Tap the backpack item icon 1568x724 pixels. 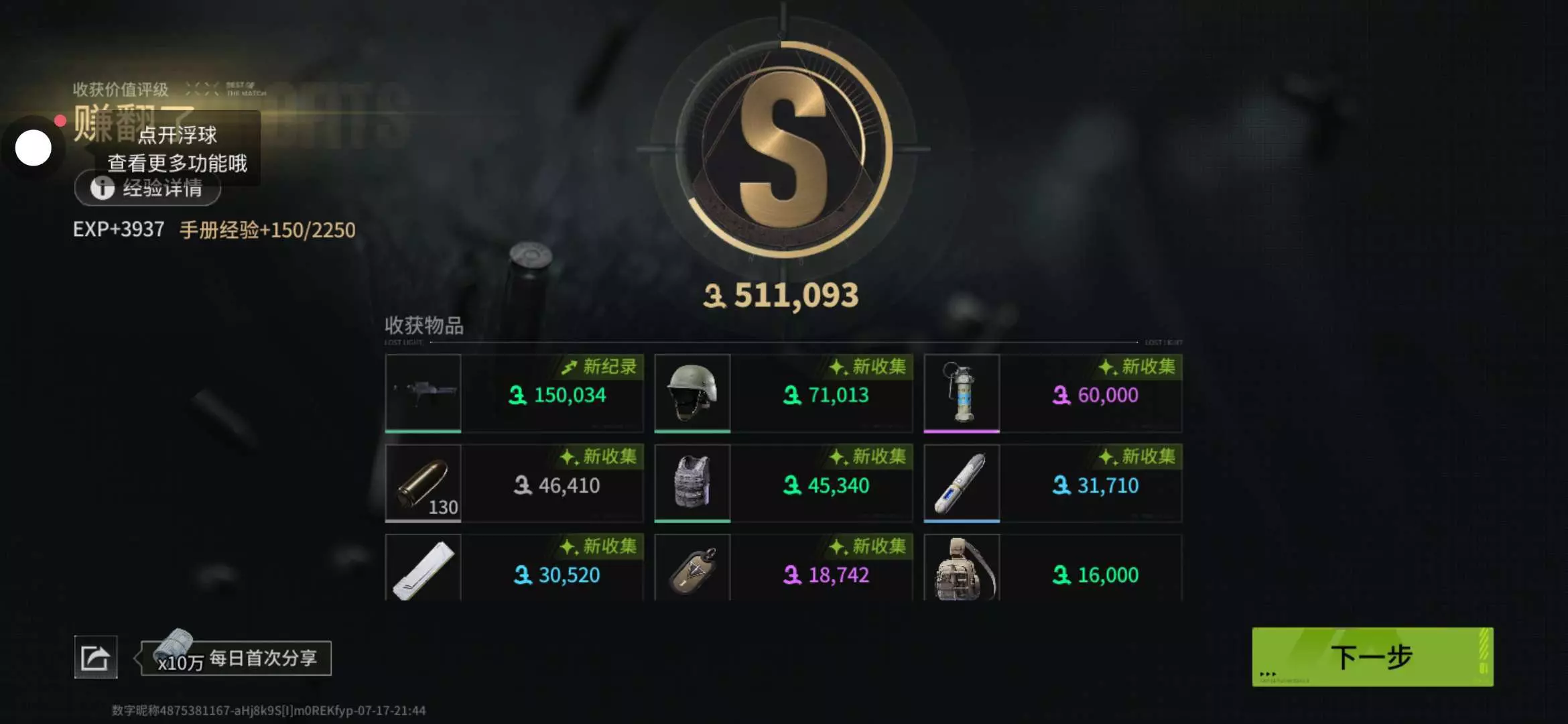(x=962, y=568)
